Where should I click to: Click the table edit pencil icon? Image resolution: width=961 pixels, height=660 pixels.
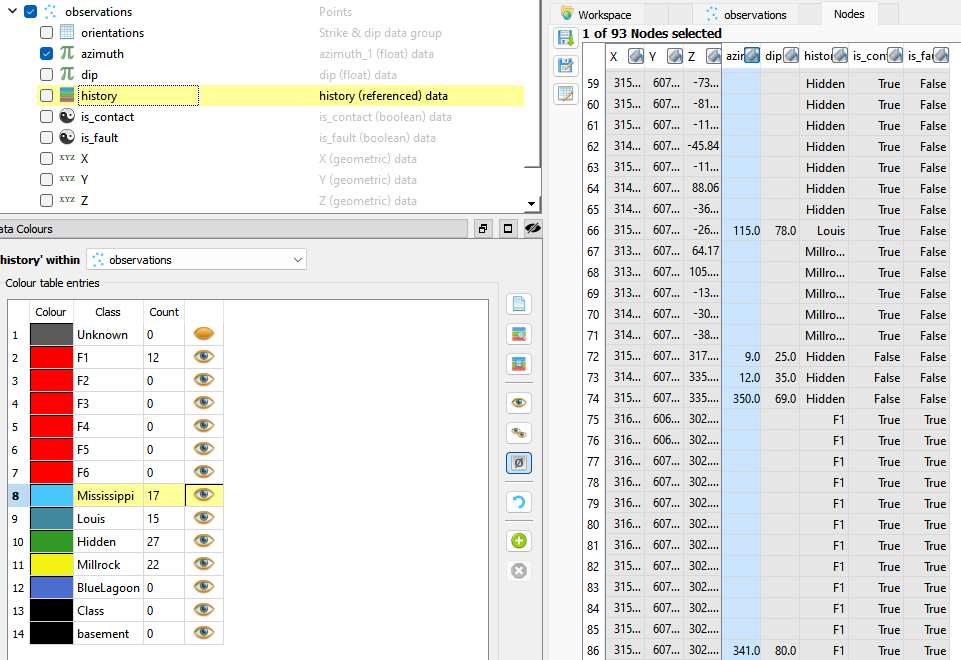(x=565, y=94)
